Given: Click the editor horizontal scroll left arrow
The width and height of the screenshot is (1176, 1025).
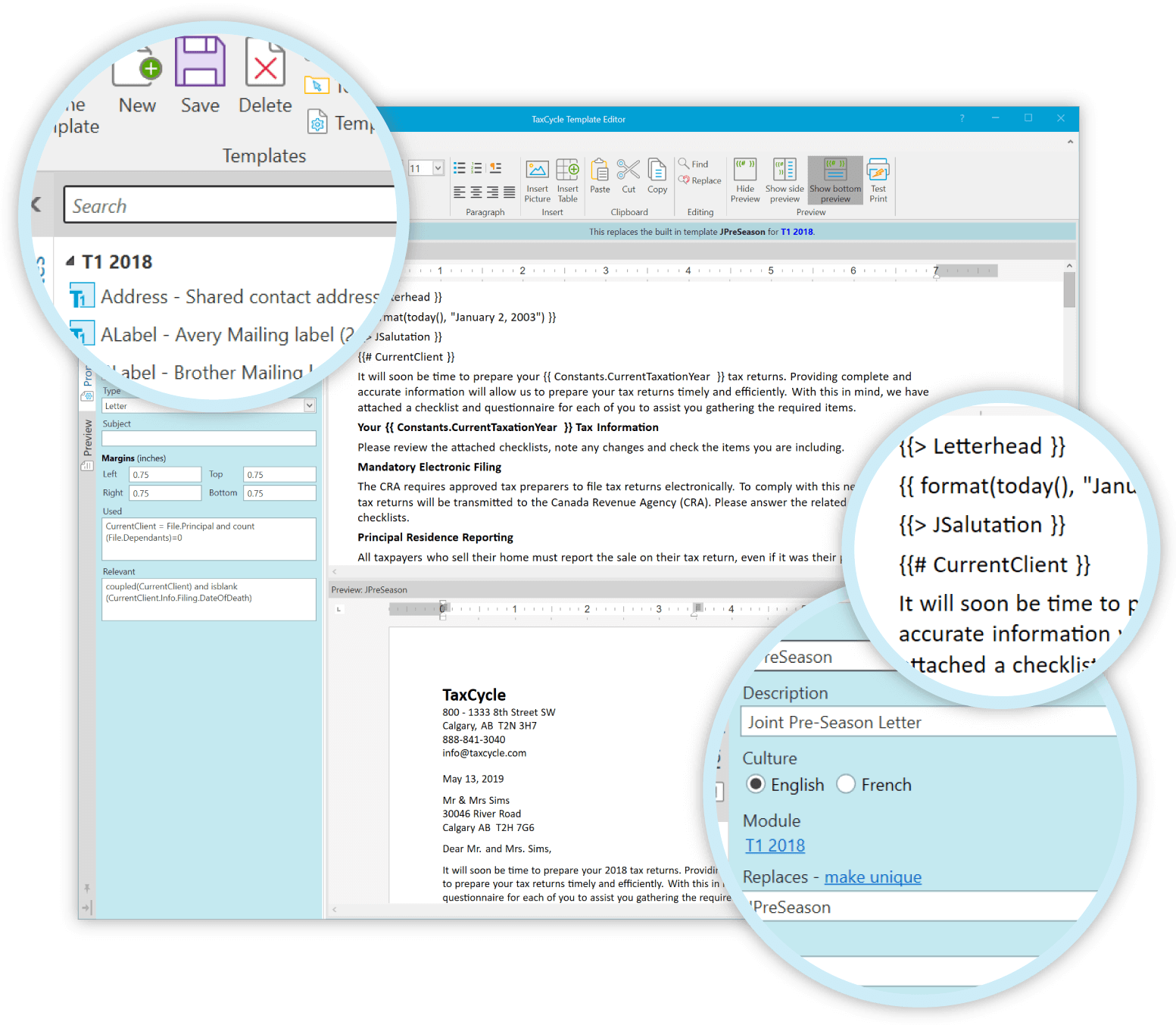Looking at the screenshot, I should tap(335, 572).
